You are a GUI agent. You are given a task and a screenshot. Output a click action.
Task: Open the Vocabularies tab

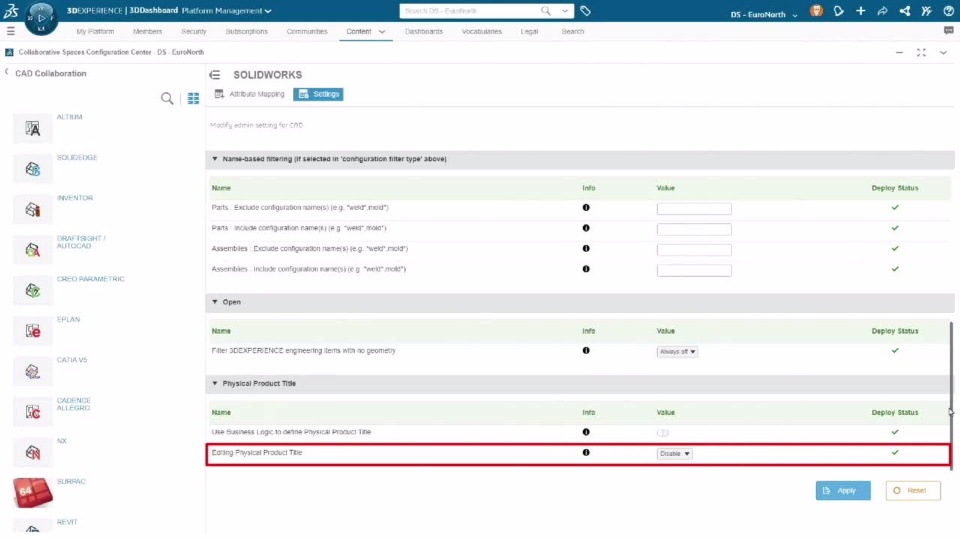(x=482, y=31)
